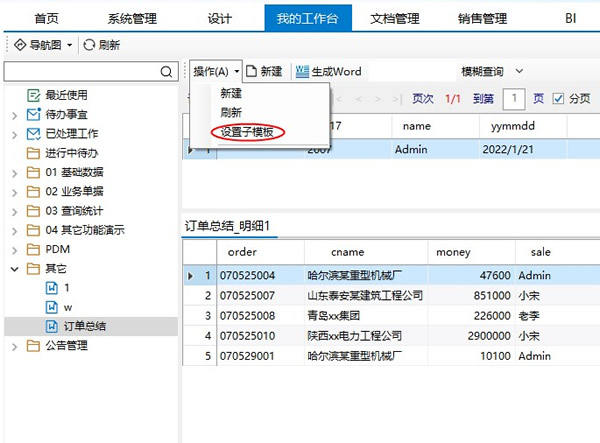Click the Generate Word icon
Viewport: 600px width, 443px height.
coord(301,72)
